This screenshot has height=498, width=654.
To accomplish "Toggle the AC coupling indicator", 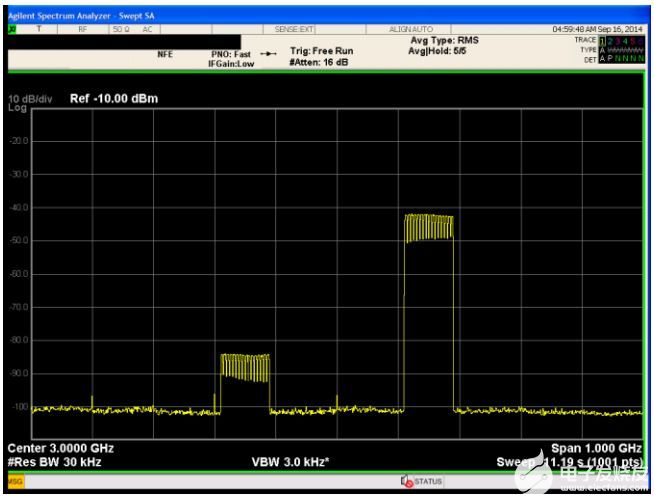I will click(x=147, y=30).
